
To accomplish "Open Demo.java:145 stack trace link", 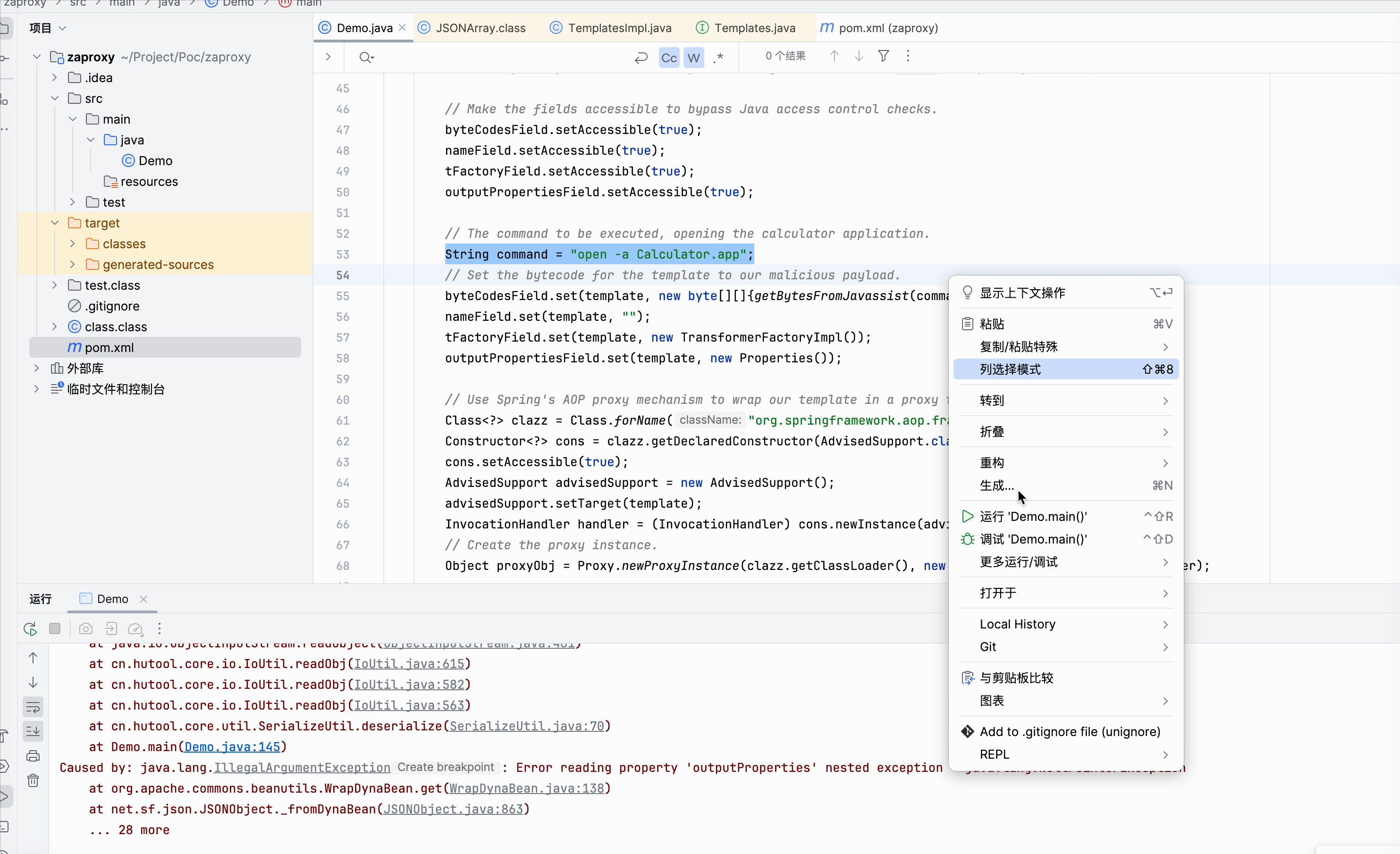I will [232, 747].
